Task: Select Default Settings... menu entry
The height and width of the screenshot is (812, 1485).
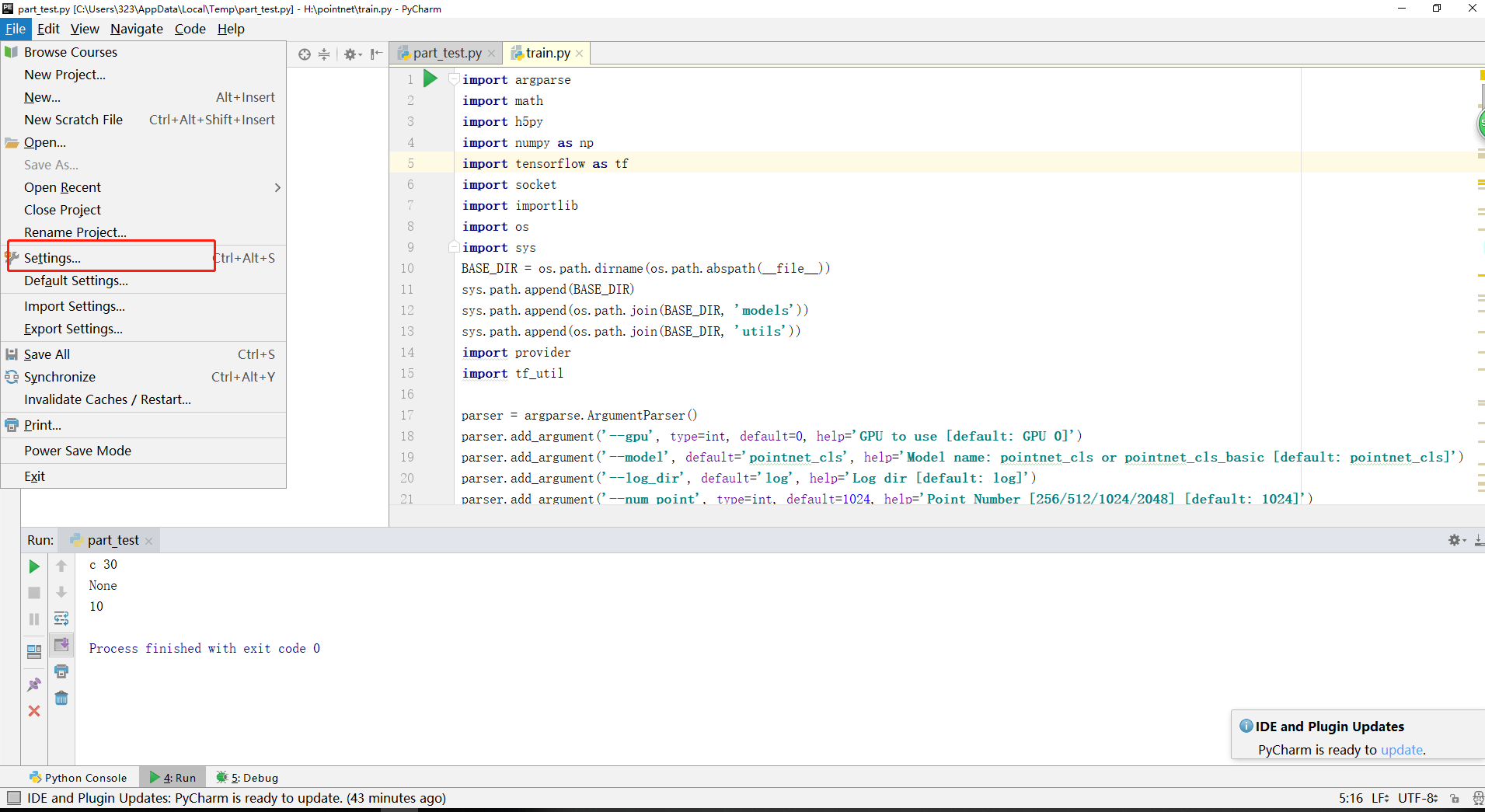Action: point(143,281)
